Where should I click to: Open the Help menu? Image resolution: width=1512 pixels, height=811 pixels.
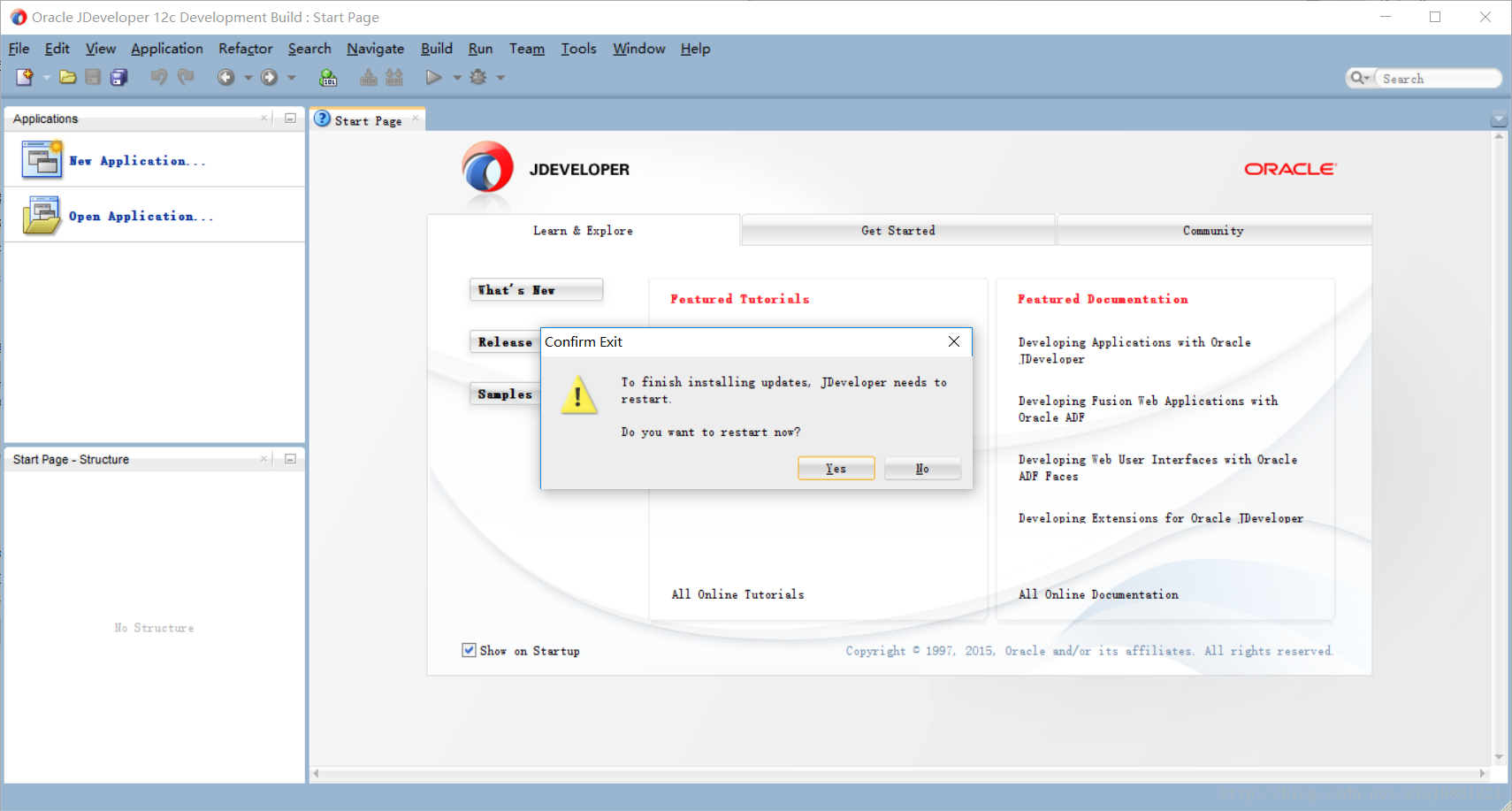(695, 49)
